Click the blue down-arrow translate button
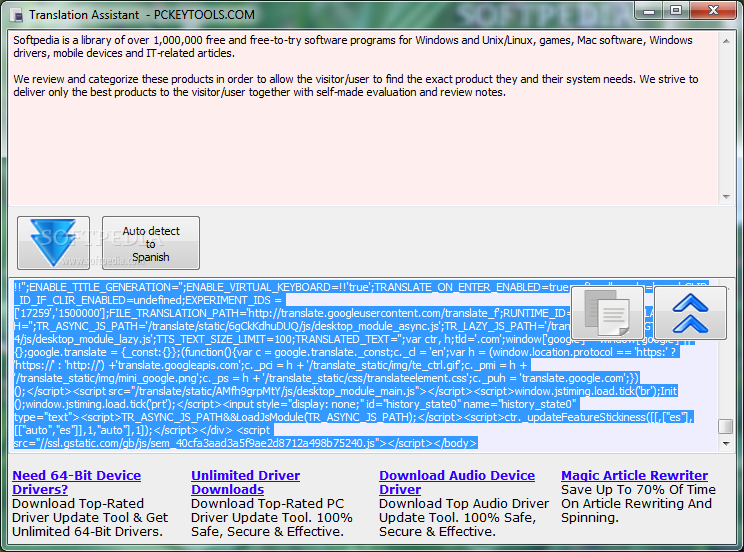 click(x=53, y=243)
